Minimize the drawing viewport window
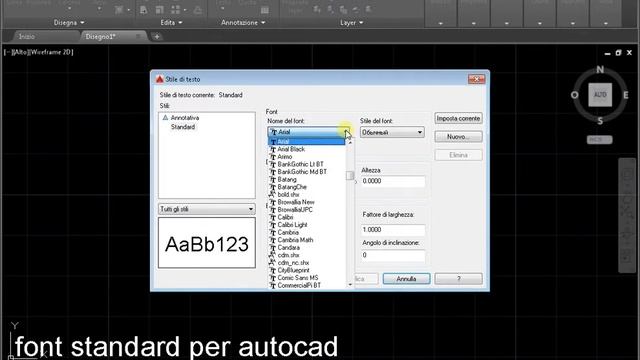Viewport: 640px width, 360px height. 607,53
